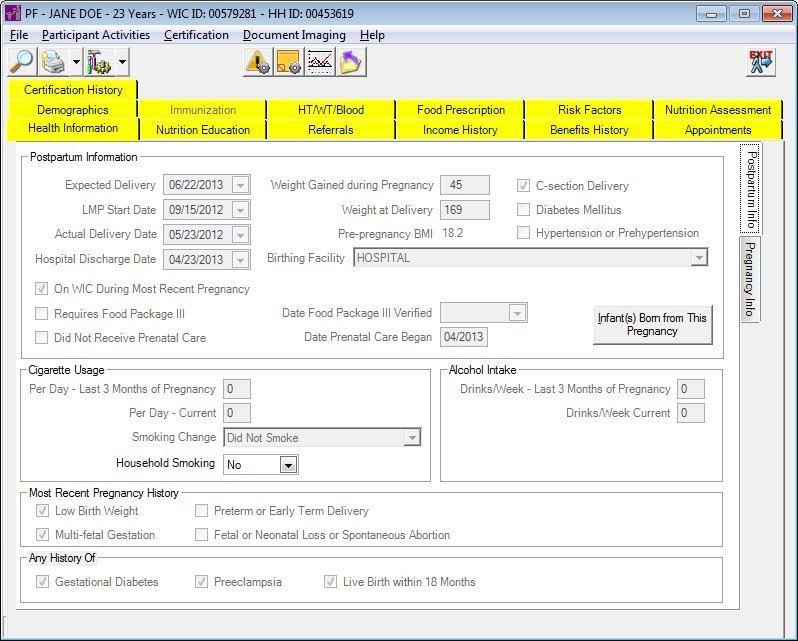Open the Date Food Package III Verified dropdown
The image size is (798, 641).
coord(517,313)
